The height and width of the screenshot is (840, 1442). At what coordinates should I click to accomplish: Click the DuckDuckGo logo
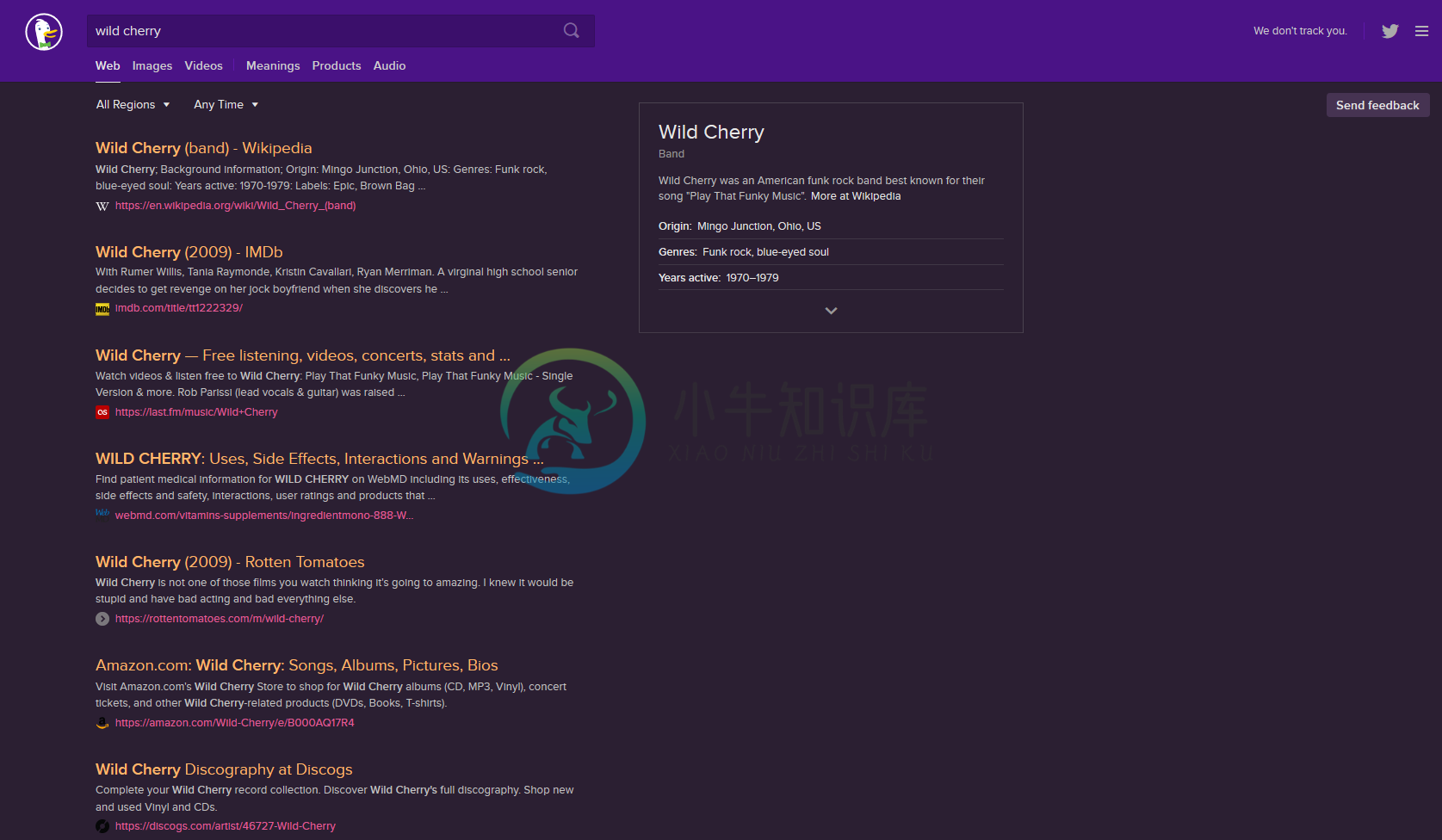coord(44,32)
